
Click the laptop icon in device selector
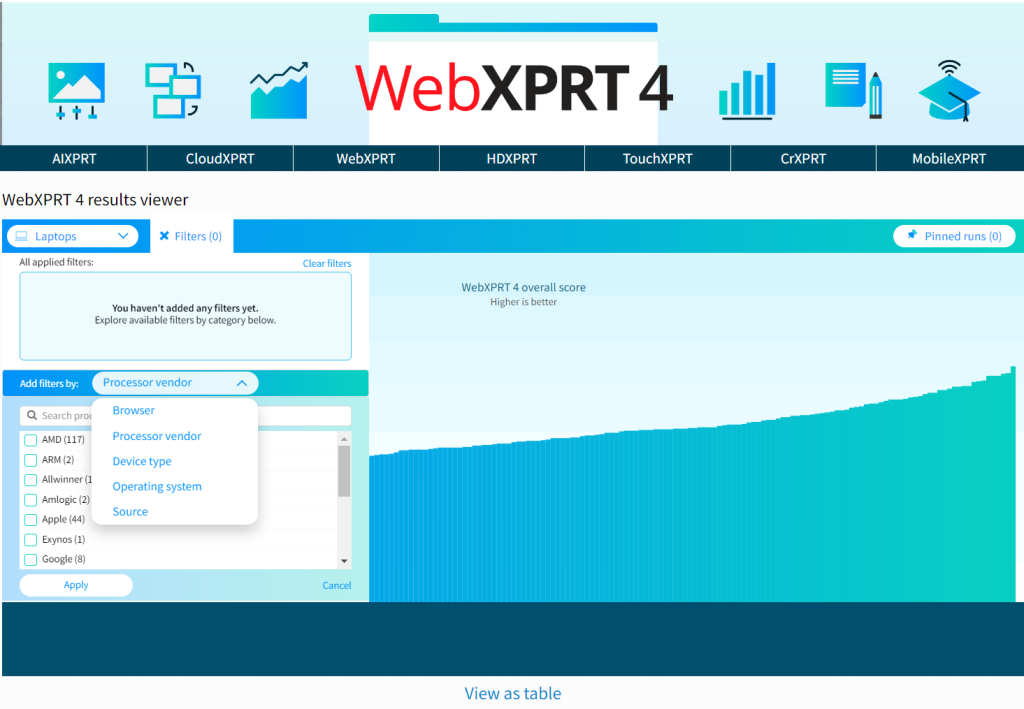click(22, 236)
